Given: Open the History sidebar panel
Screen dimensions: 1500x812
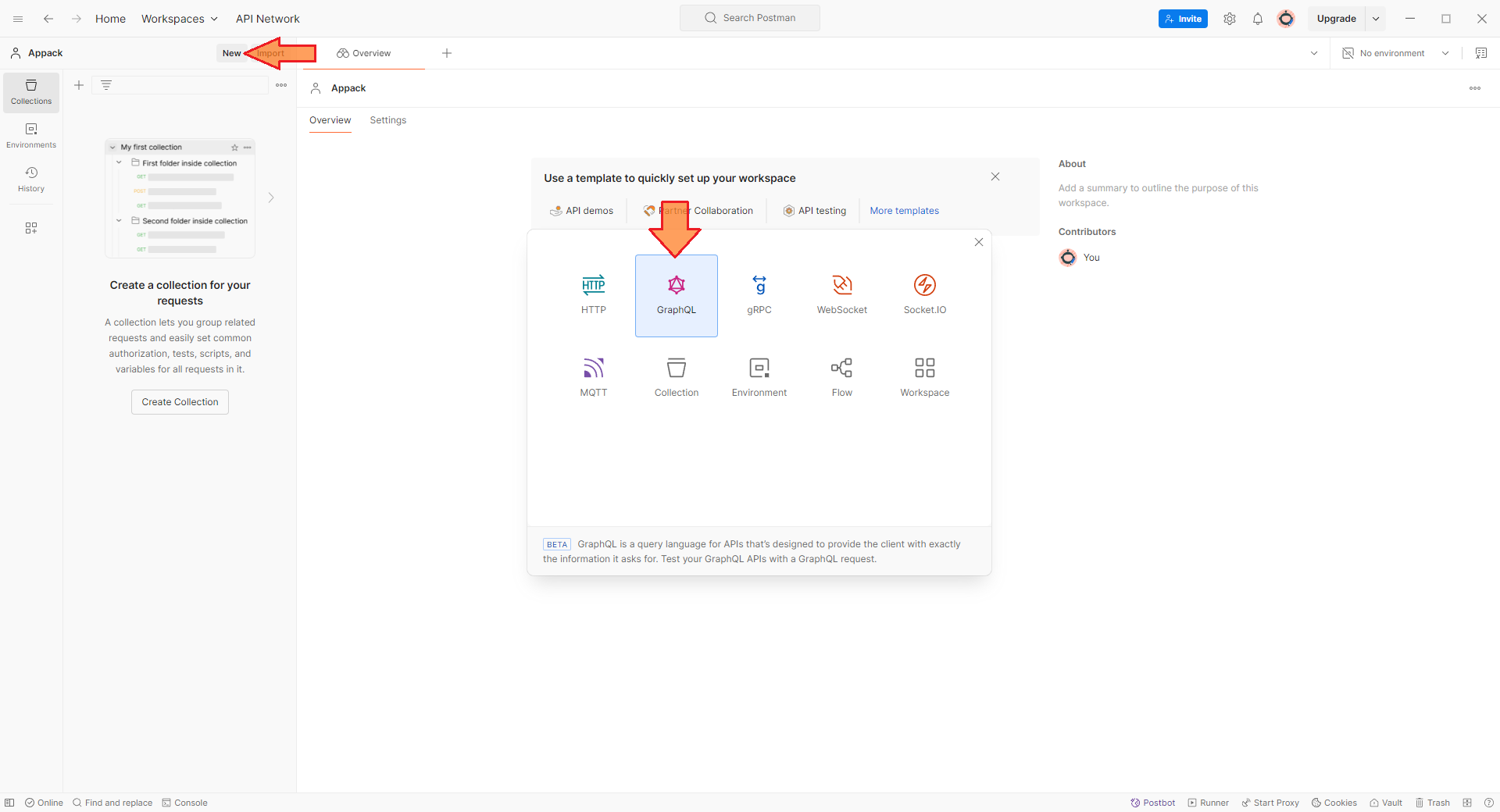Looking at the screenshot, I should 31,180.
